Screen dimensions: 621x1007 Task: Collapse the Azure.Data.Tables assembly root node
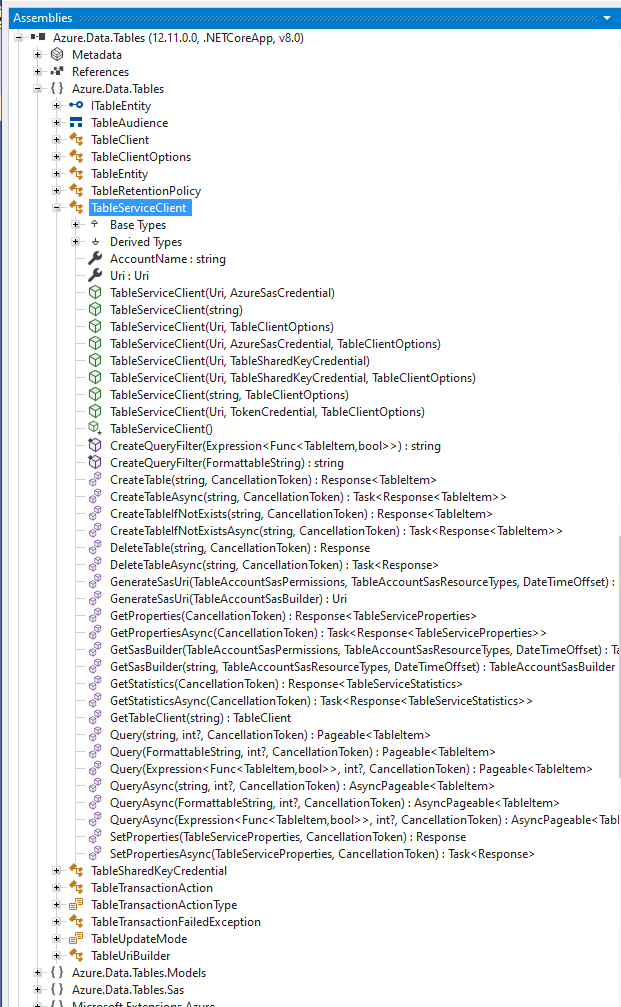(19, 38)
